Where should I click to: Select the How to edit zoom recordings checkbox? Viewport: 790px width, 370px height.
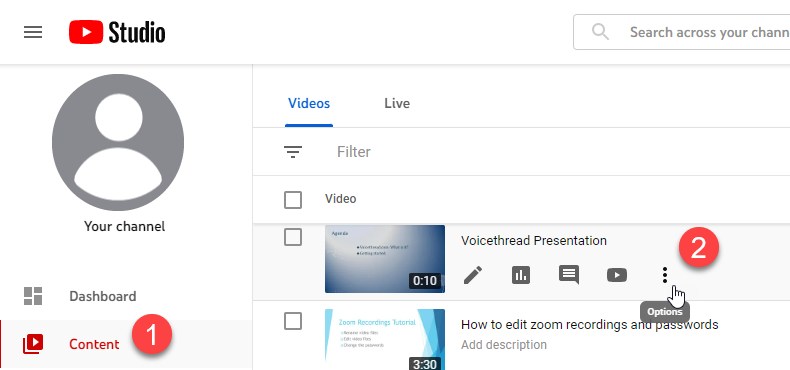tap(293, 321)
